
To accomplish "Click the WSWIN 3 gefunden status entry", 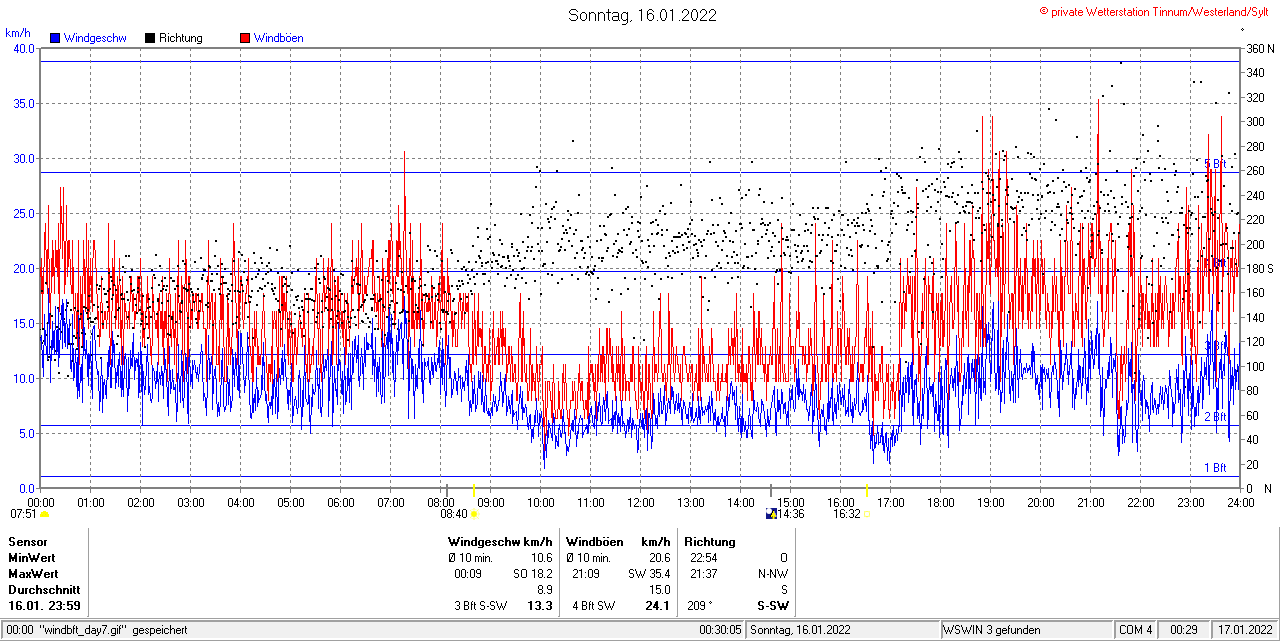I will 992,630.
